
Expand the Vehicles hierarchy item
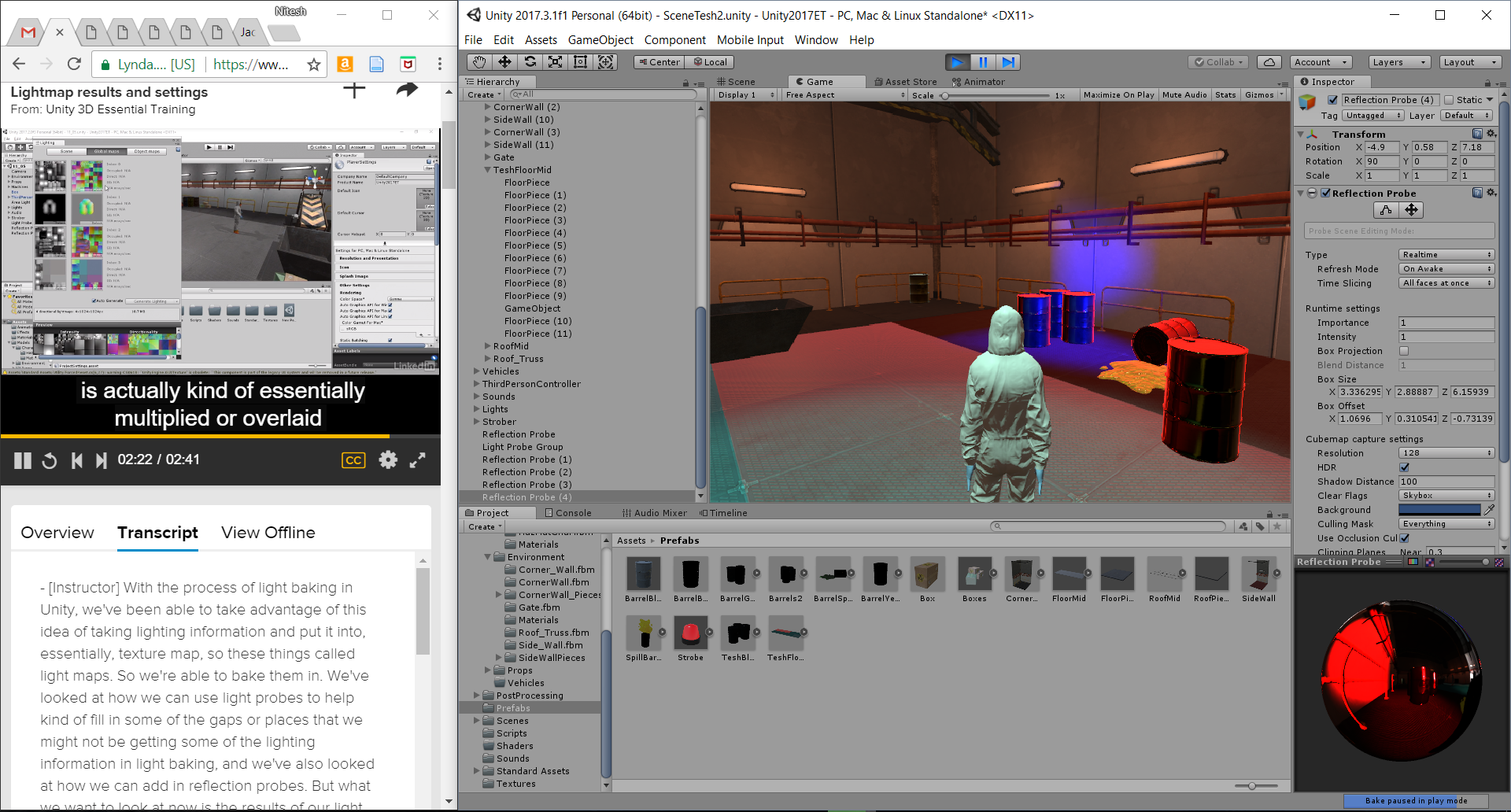[x=477, y=371]
